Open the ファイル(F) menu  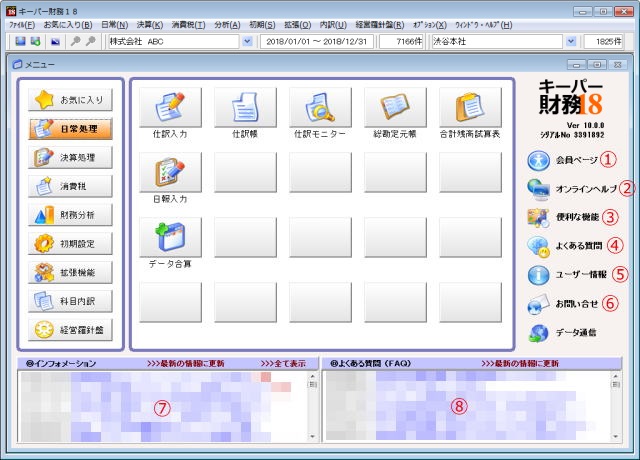click(22, 25)
